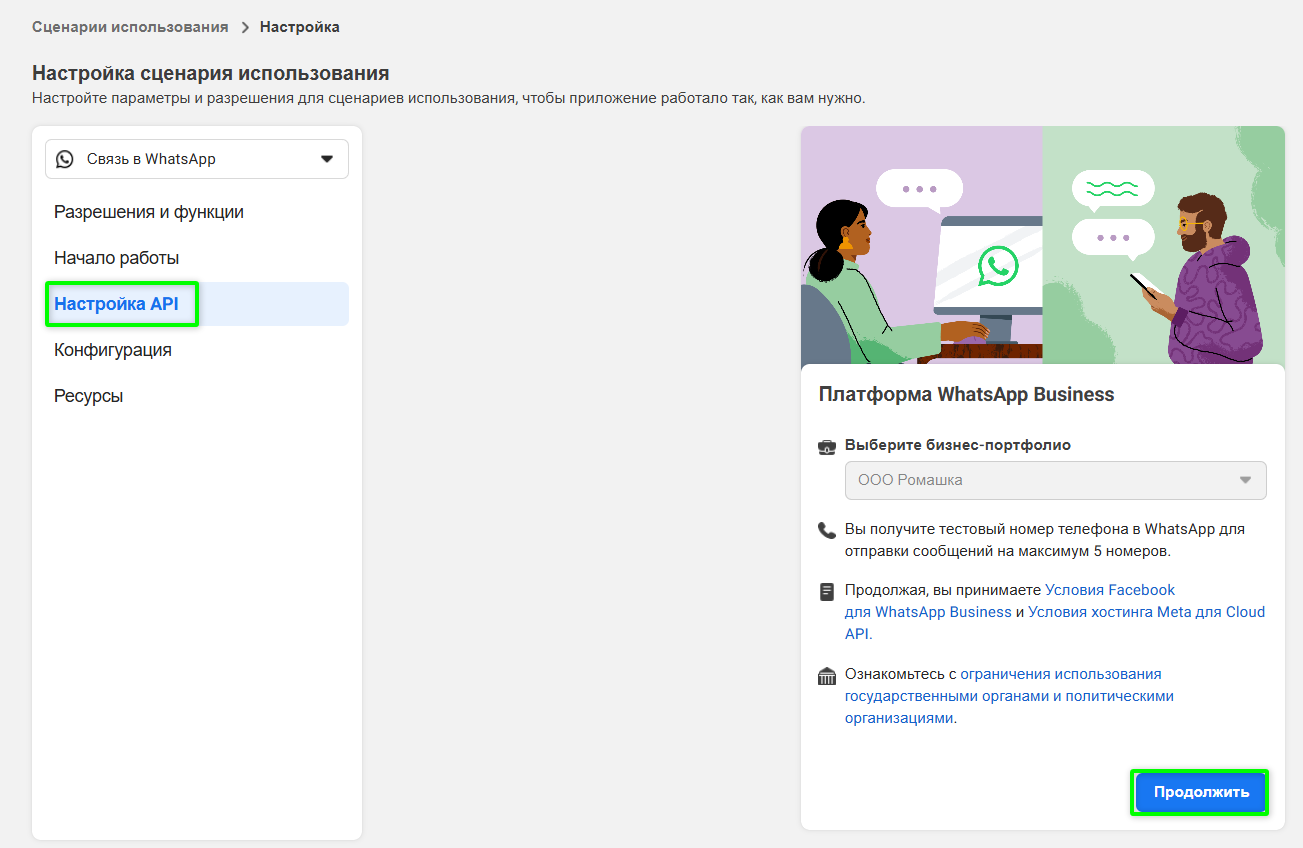The image size is (1303, 848).
Task: Open Условия хостинга Meta для Cloud API link
Action: pos(1146,612)
